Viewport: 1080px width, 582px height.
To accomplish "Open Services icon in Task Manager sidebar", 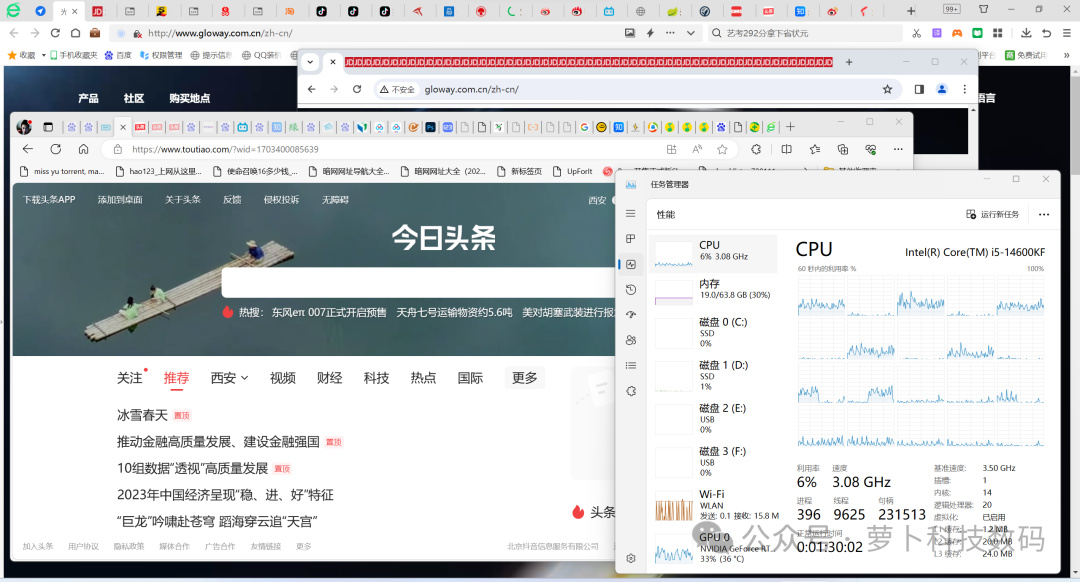I will 630,391.
